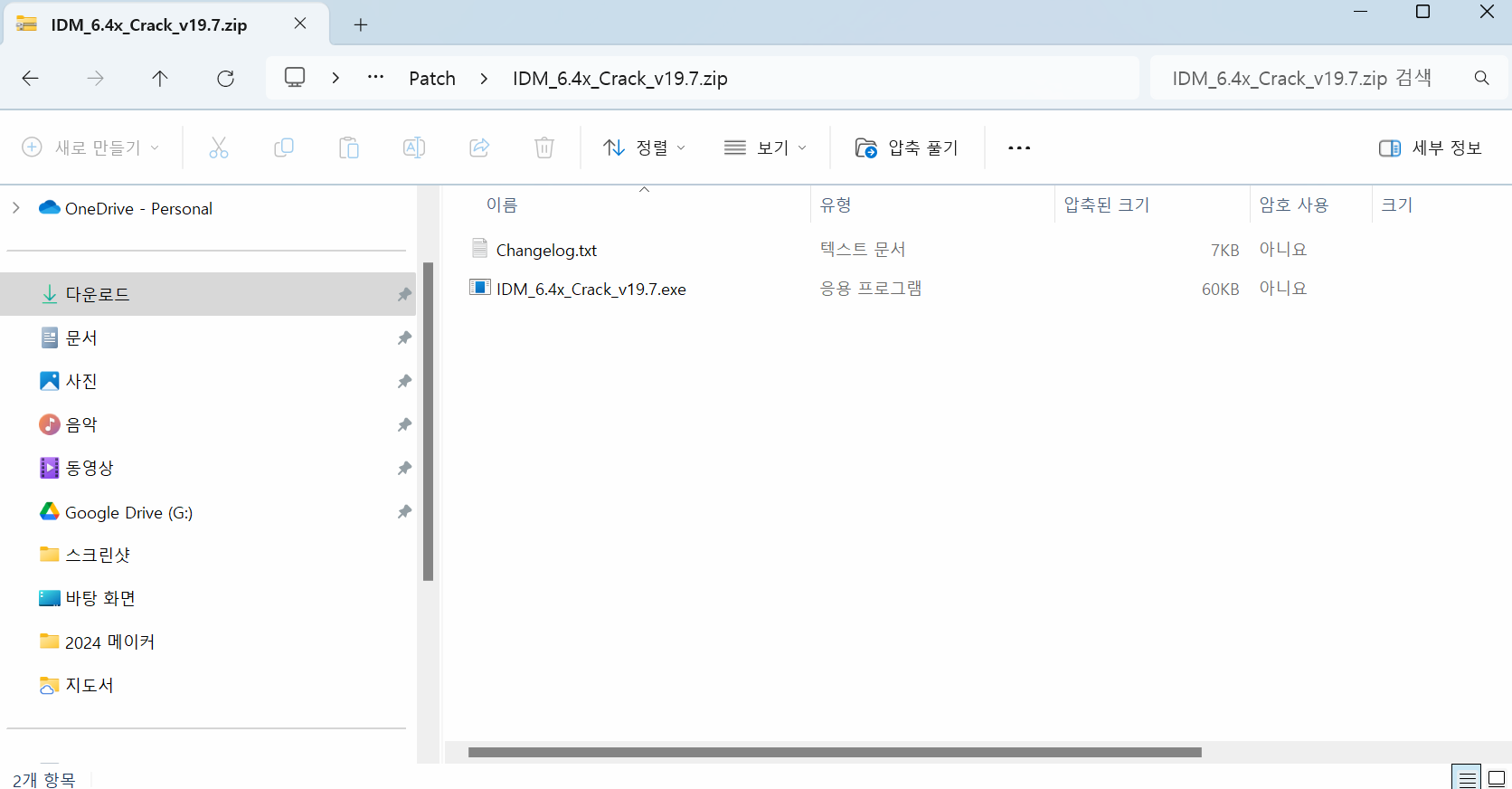Close the IDM_6.4x_Crack_v19.7.zip tab
Screen dimensions: 1512x789
click(x=300, y=24)
